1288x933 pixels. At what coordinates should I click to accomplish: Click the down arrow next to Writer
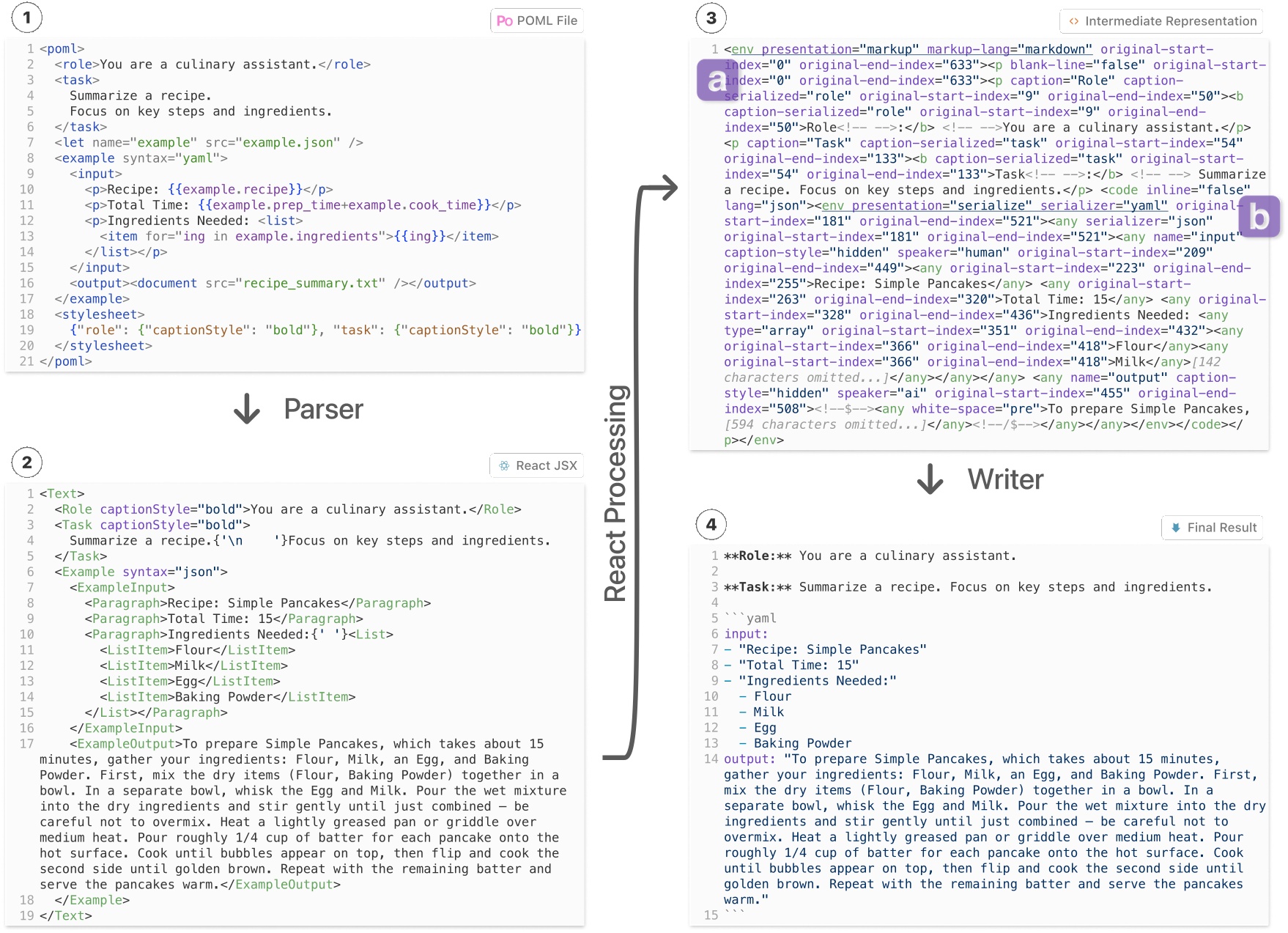[930, 479]
